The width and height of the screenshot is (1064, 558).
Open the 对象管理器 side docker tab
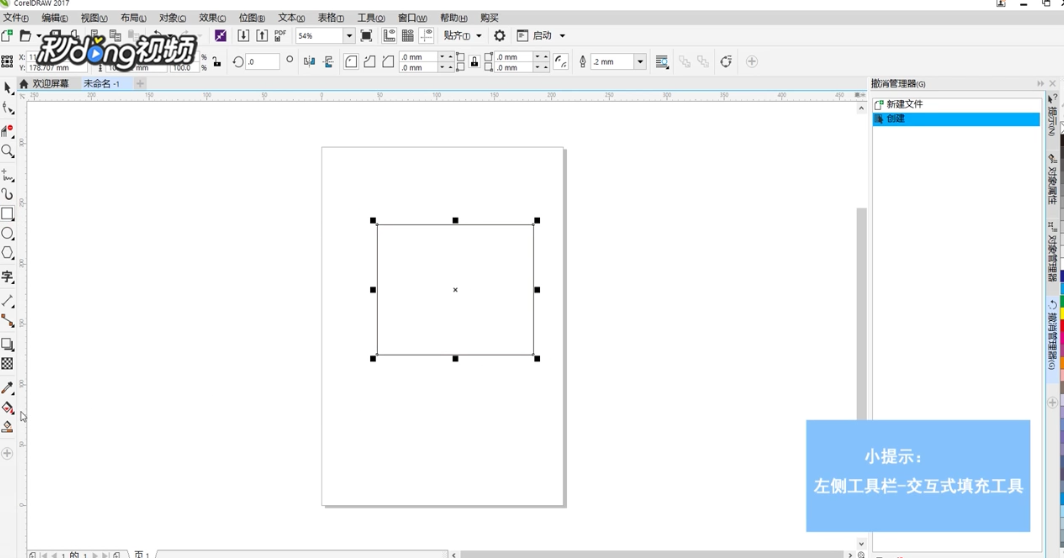point(1052,250)
